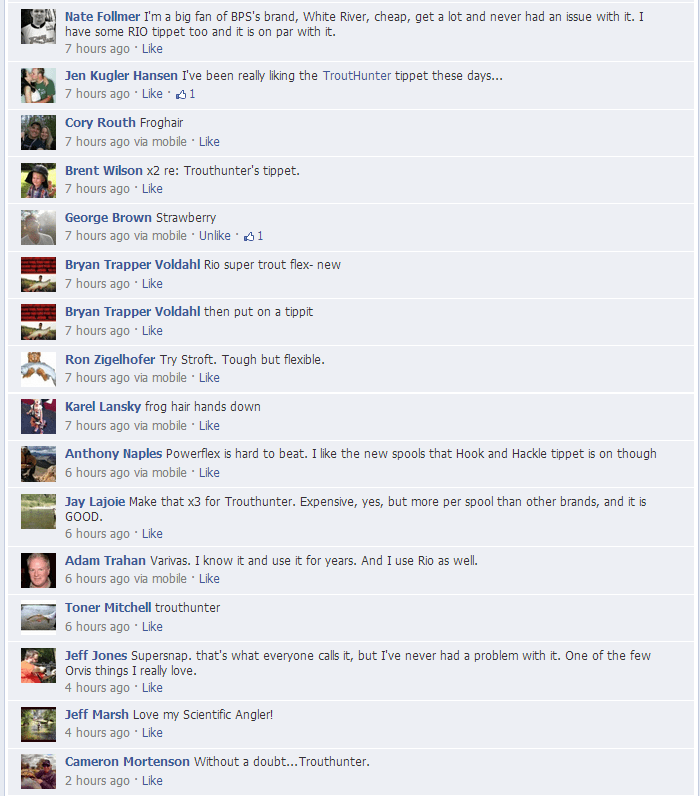Open Adam Trahan's profile picture
700x796 pixels.
[39, 571]
